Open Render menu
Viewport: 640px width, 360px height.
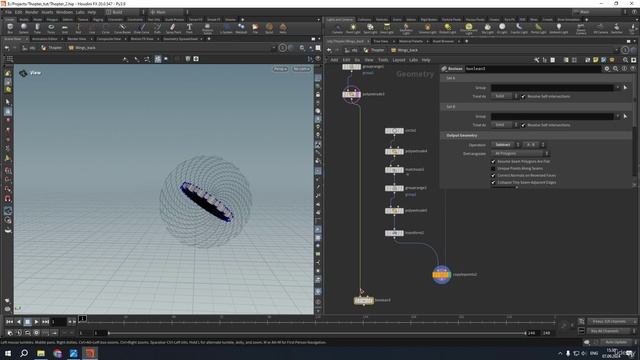[31, 12]
